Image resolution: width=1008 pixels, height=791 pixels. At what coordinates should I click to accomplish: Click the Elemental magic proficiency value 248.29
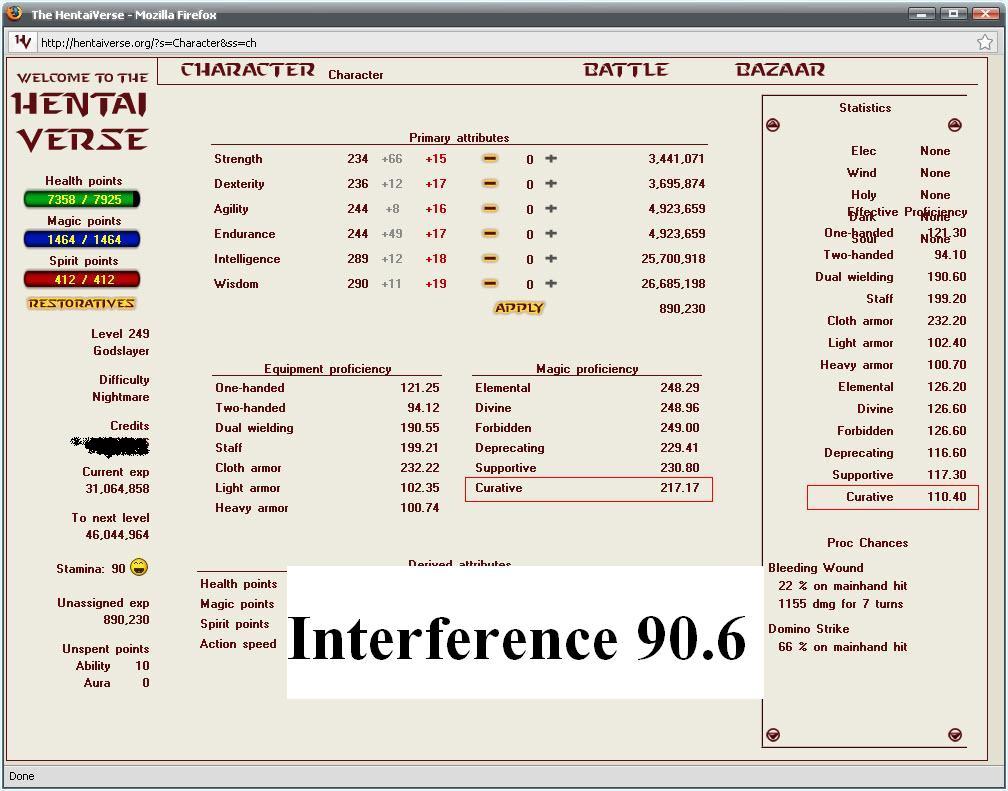tap(680, 388)
